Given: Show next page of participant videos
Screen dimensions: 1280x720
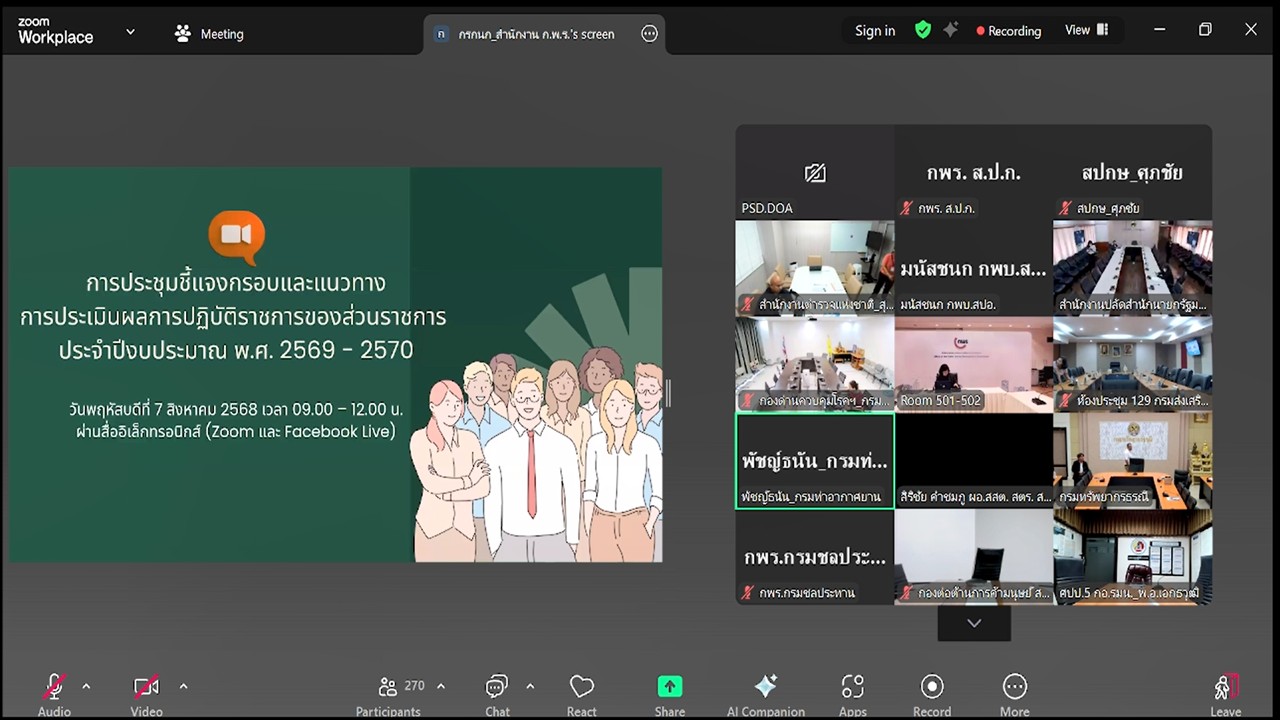Looking at the screenshot, I should [974, 623].
